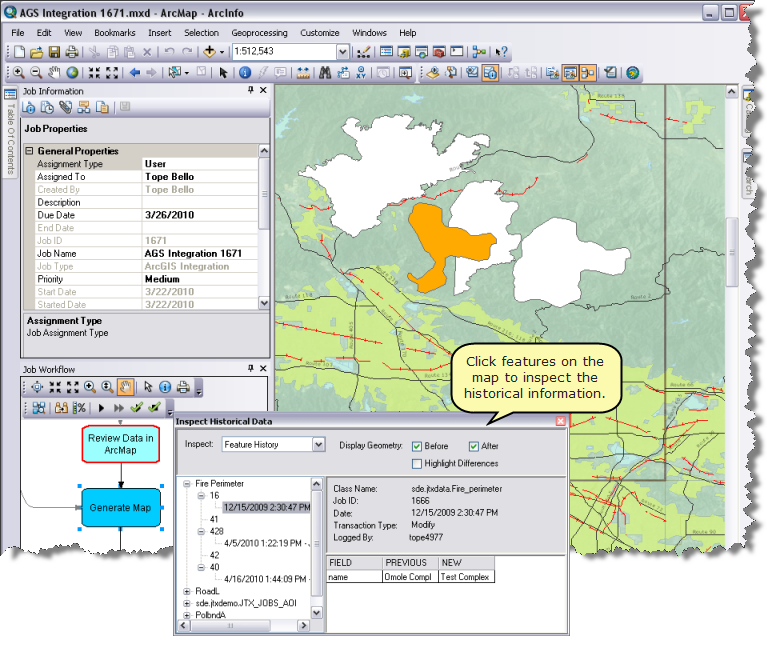Click the Generate Map workflow step

click(x=121, y=508)
